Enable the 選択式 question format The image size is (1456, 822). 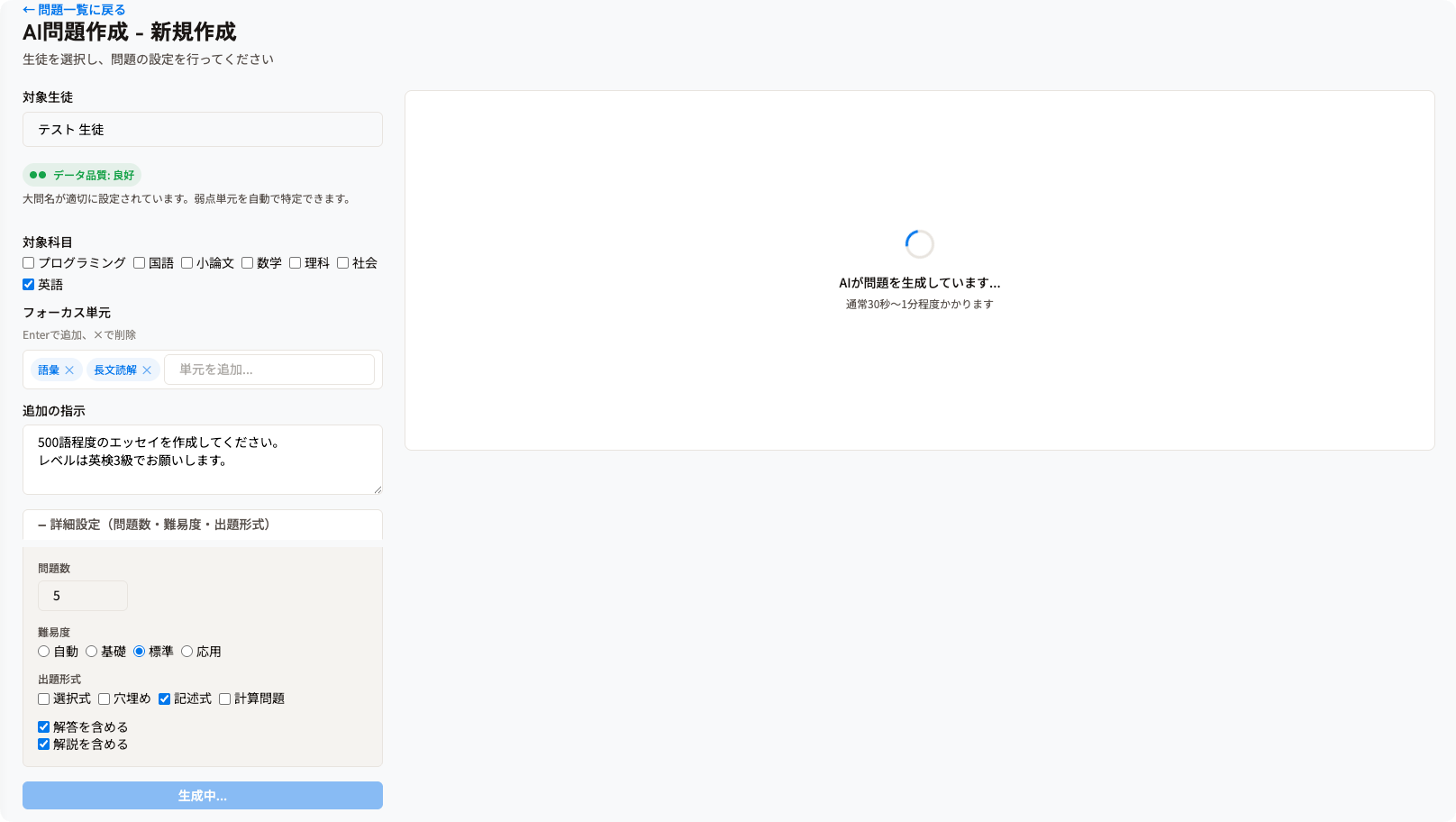(x=44, y=699)
